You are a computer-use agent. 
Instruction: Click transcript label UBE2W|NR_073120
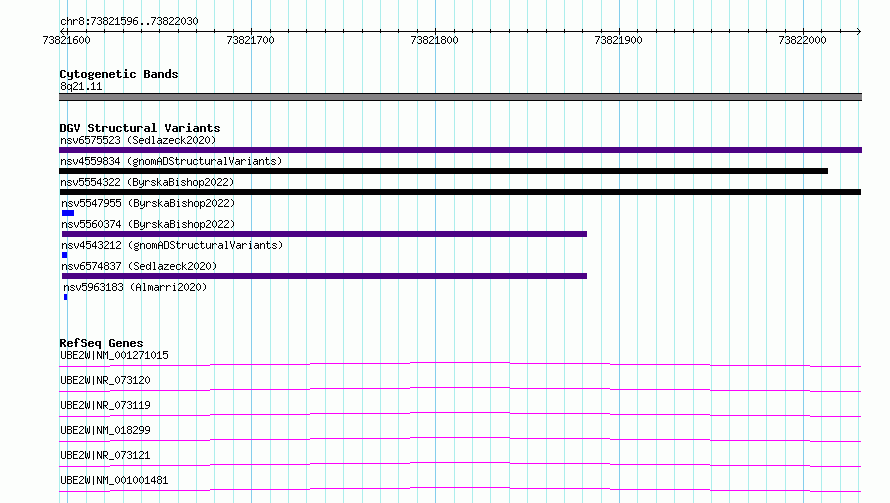pyautogui.click(x=105, y=380)
